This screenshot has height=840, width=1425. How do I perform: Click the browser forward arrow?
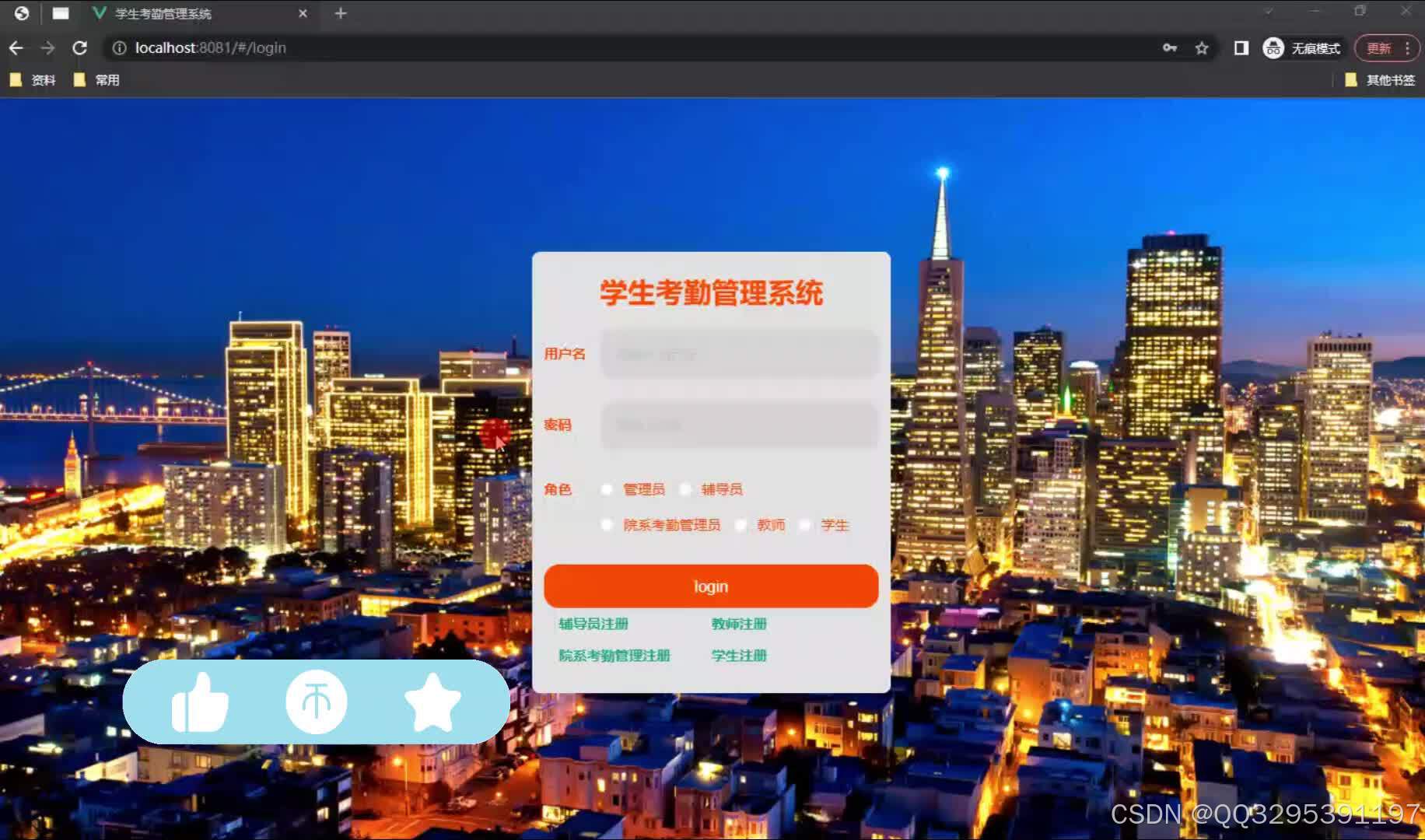(x=47, y=48)
